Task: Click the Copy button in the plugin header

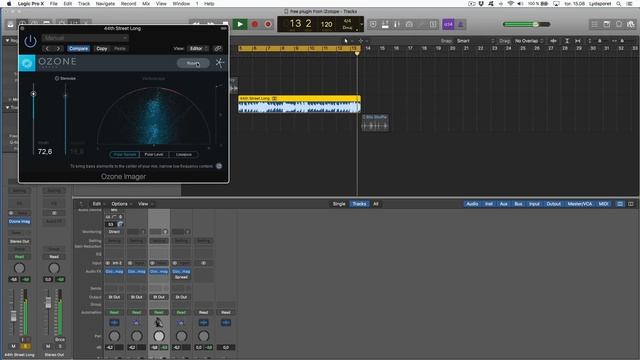Action: 102,49
